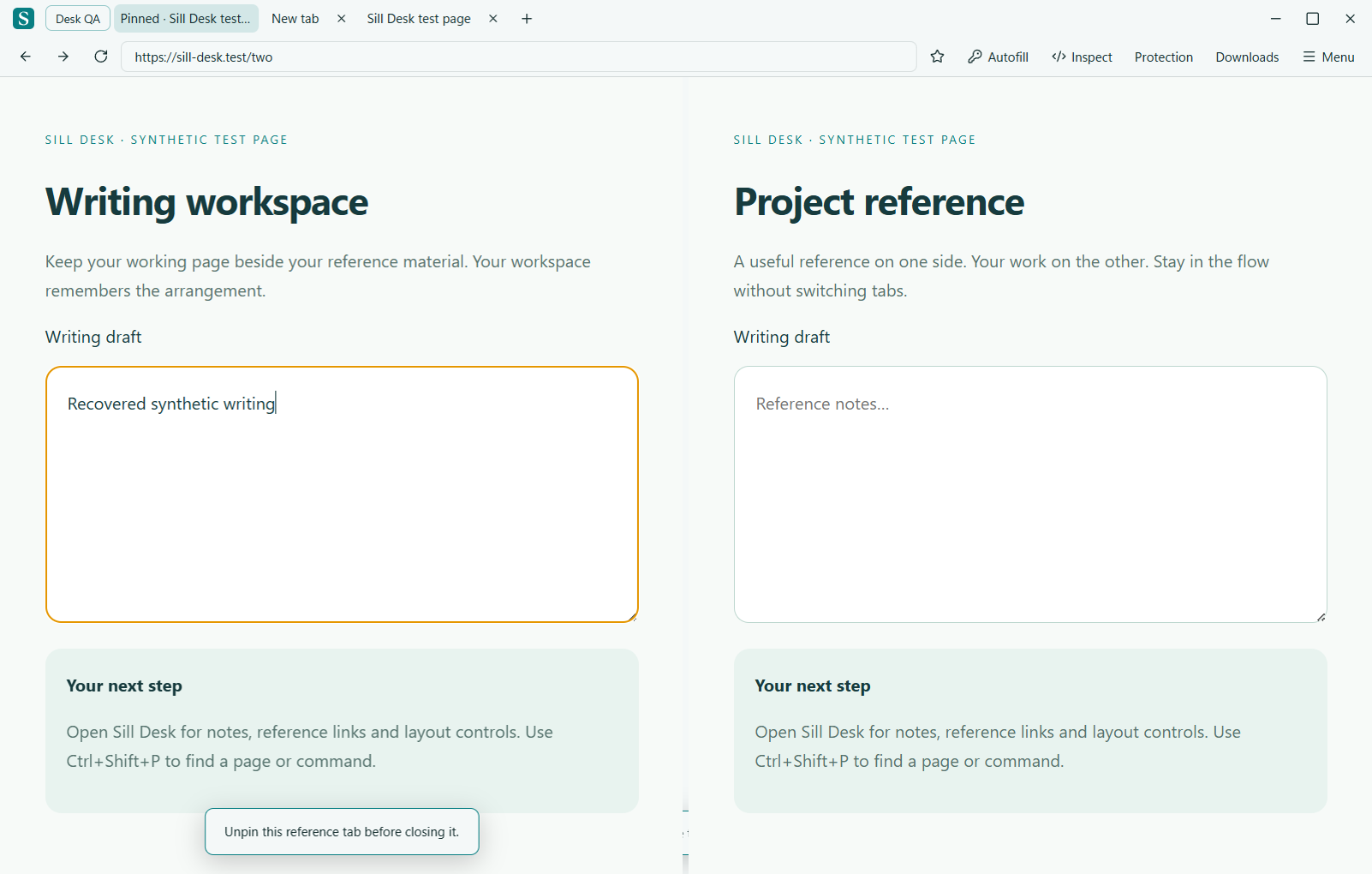
Task: Close the Sill Desk test page tab
Action: click(x=493, y=19)
